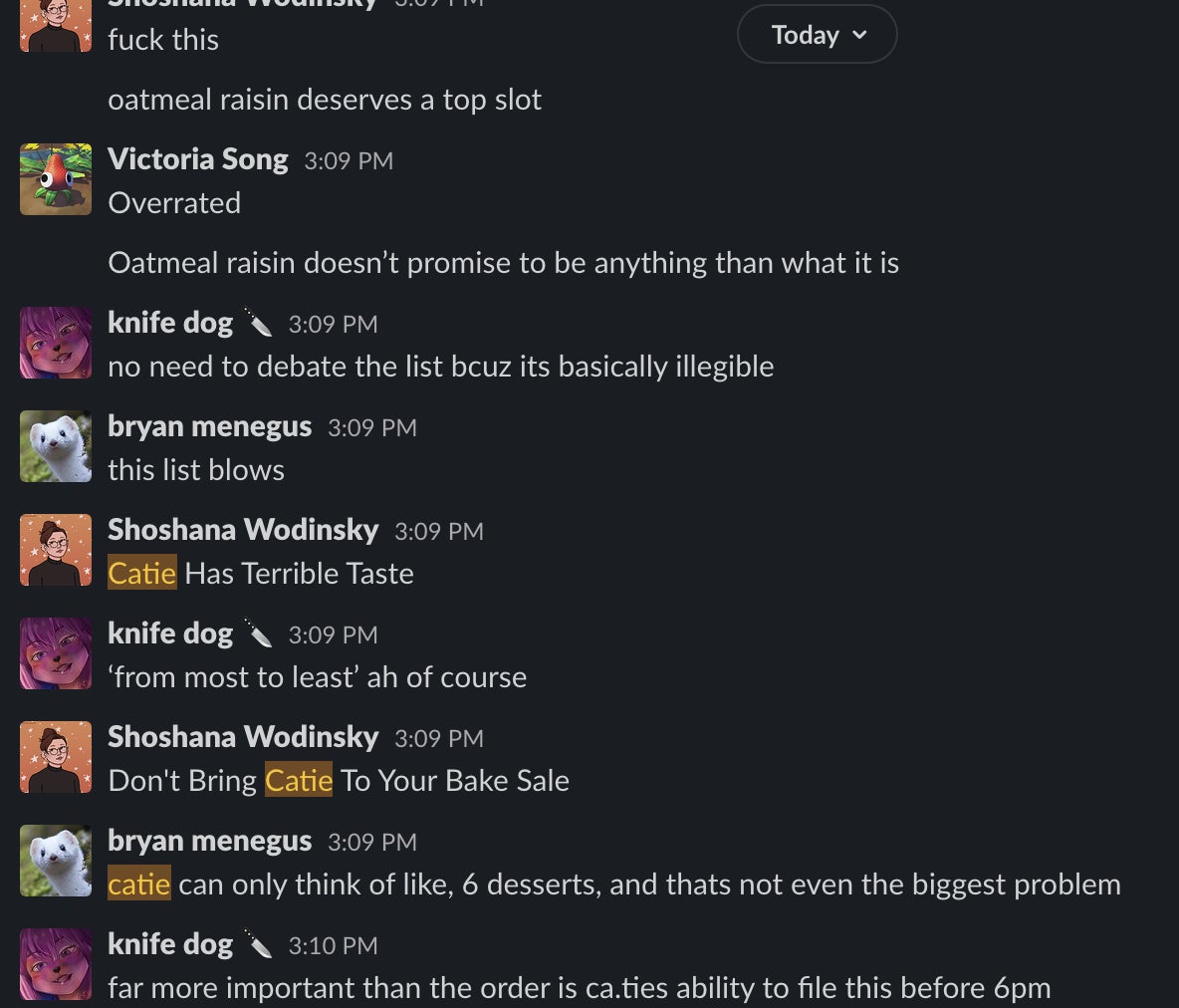The width and height of the screenshot is (1179, 1008).
Task: Click highlighted 'Catie' in 'Has Terrible Taste'
Action: coord(141,574)
